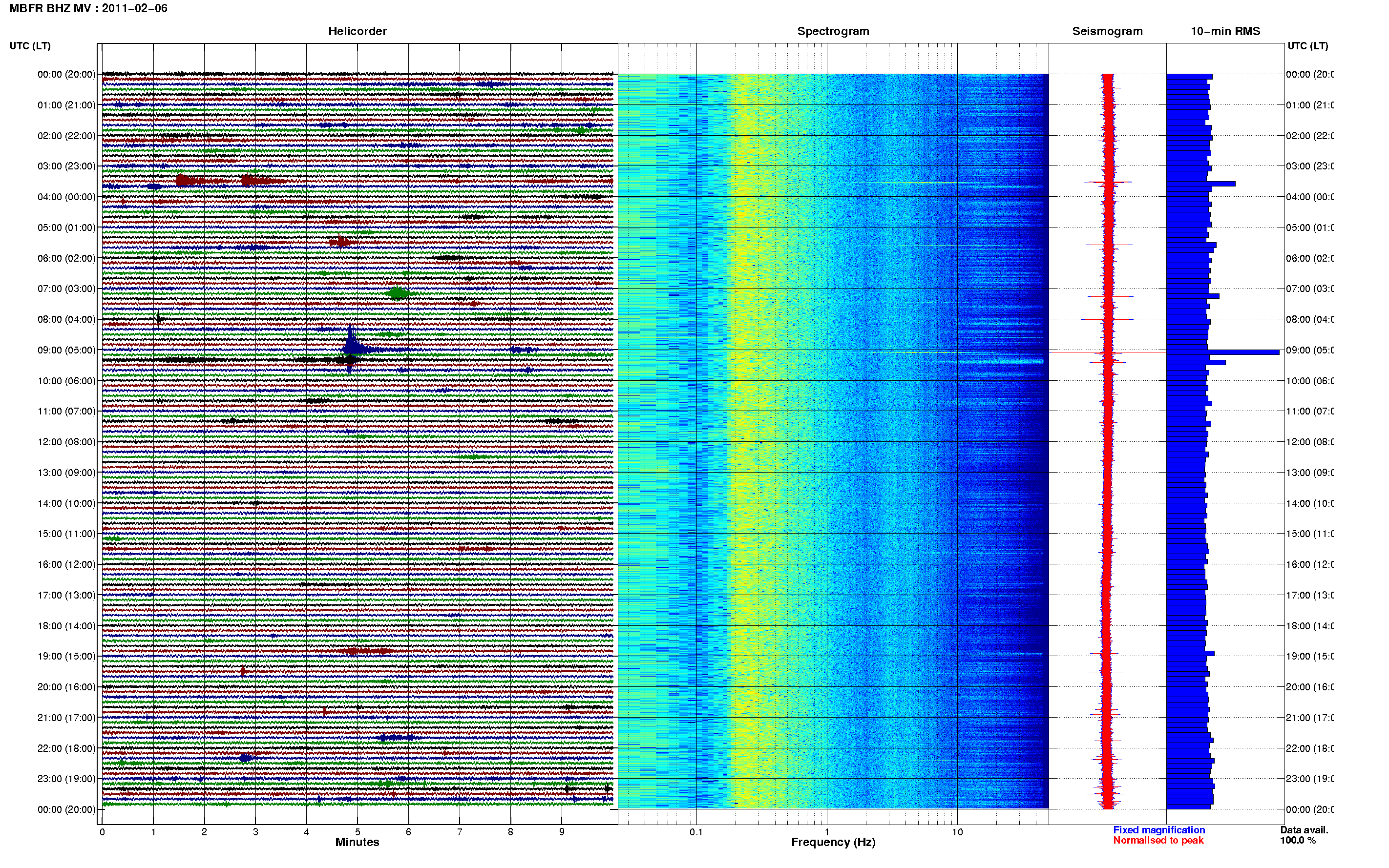
Task: Select the left 14:00 (10:00) time label
Action: [x=66, y=503]
